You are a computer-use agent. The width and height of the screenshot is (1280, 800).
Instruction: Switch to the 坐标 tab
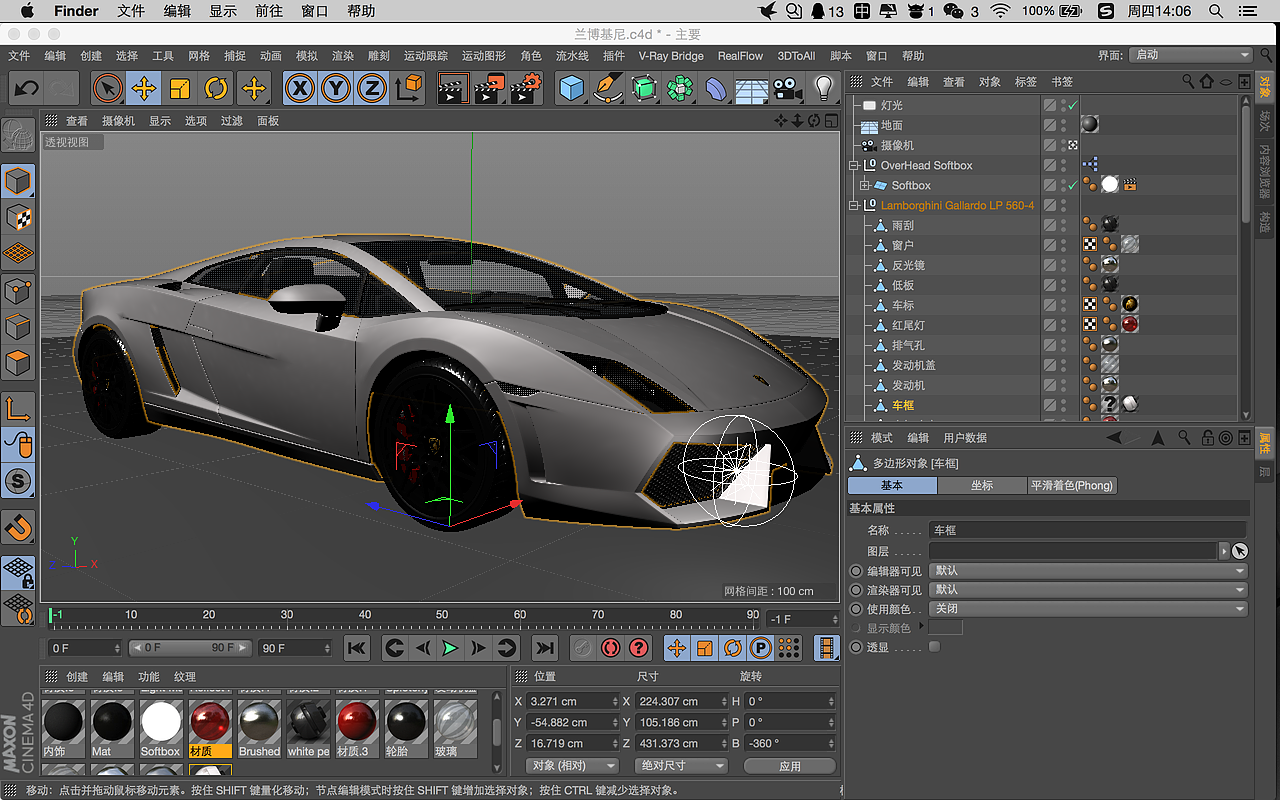pos(982,485)
